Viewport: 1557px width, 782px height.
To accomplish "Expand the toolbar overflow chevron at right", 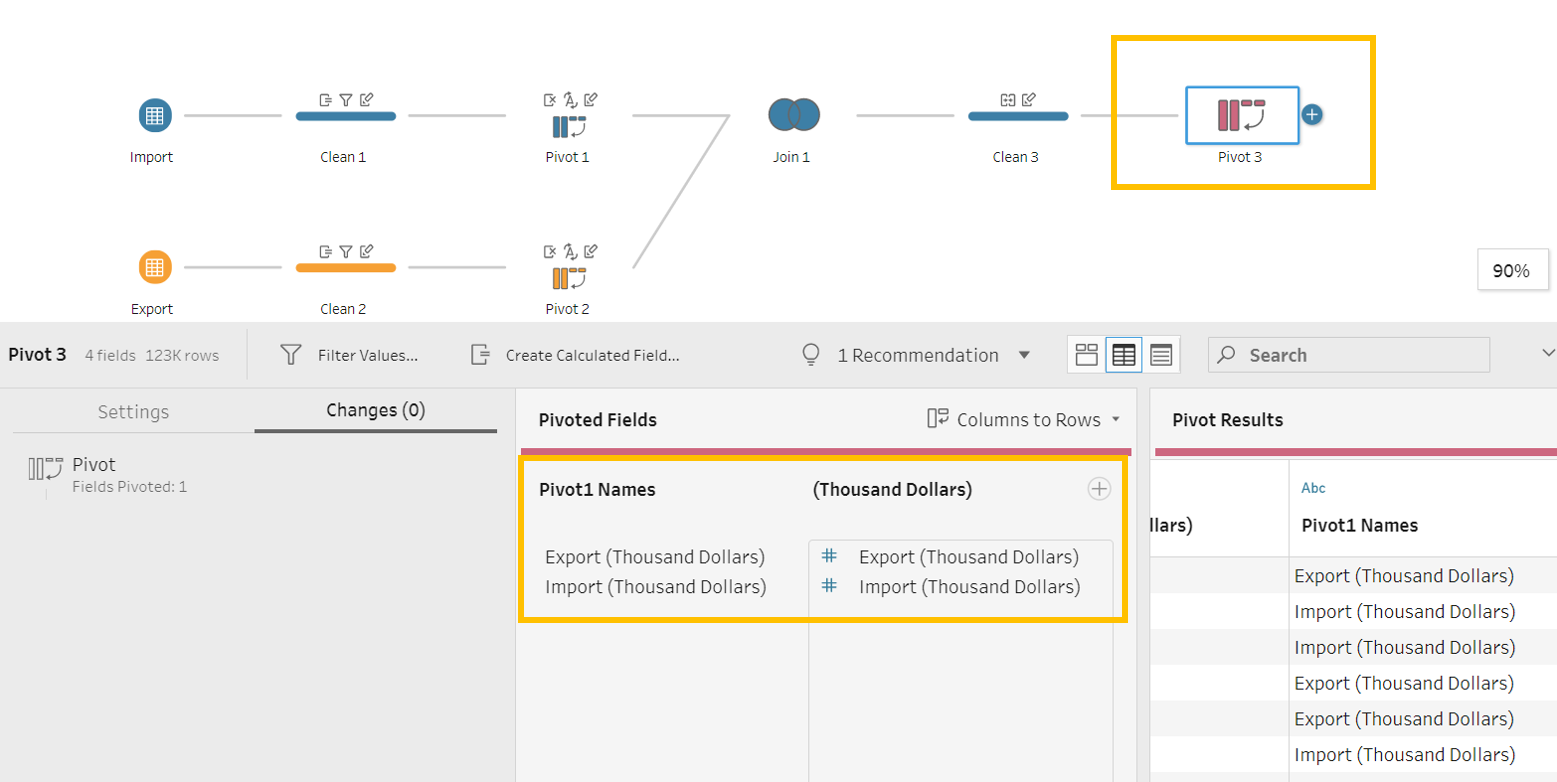I will (1548, 353).
